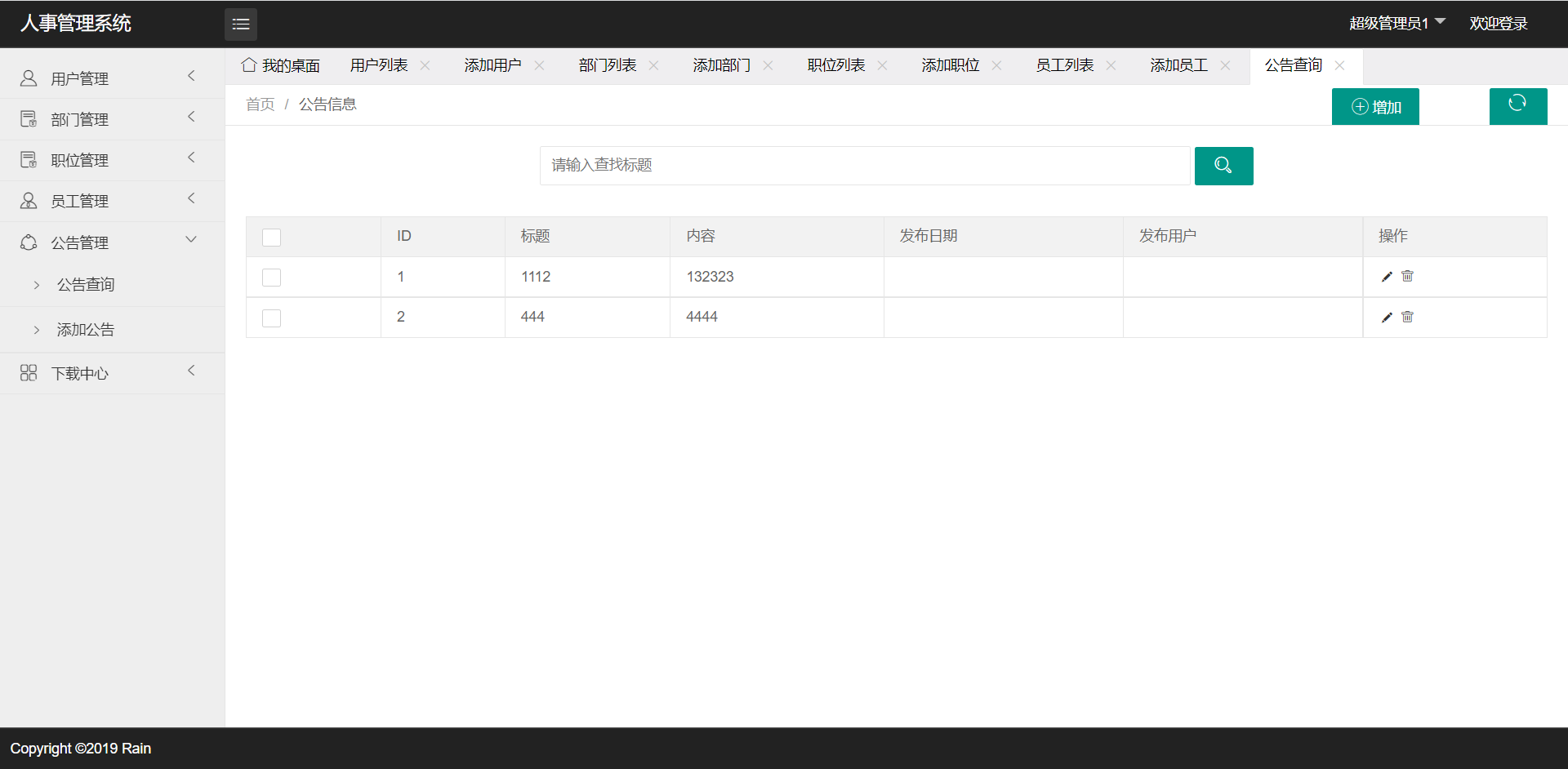Image resolution: width=1568 pixels, height=769 pixels.
Task: Close the 用户列表 tab
Action: pos(425,65)
